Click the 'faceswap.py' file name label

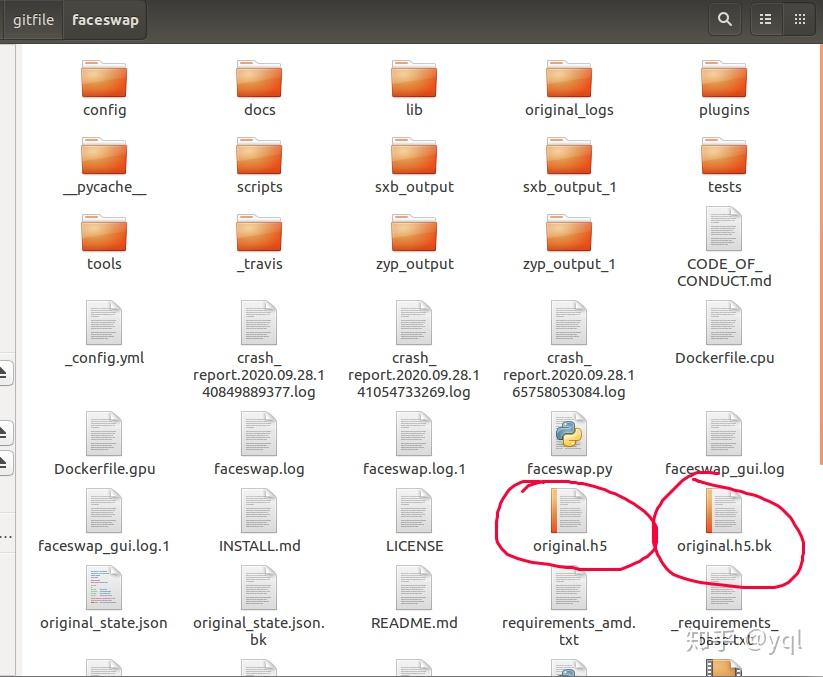569,469
